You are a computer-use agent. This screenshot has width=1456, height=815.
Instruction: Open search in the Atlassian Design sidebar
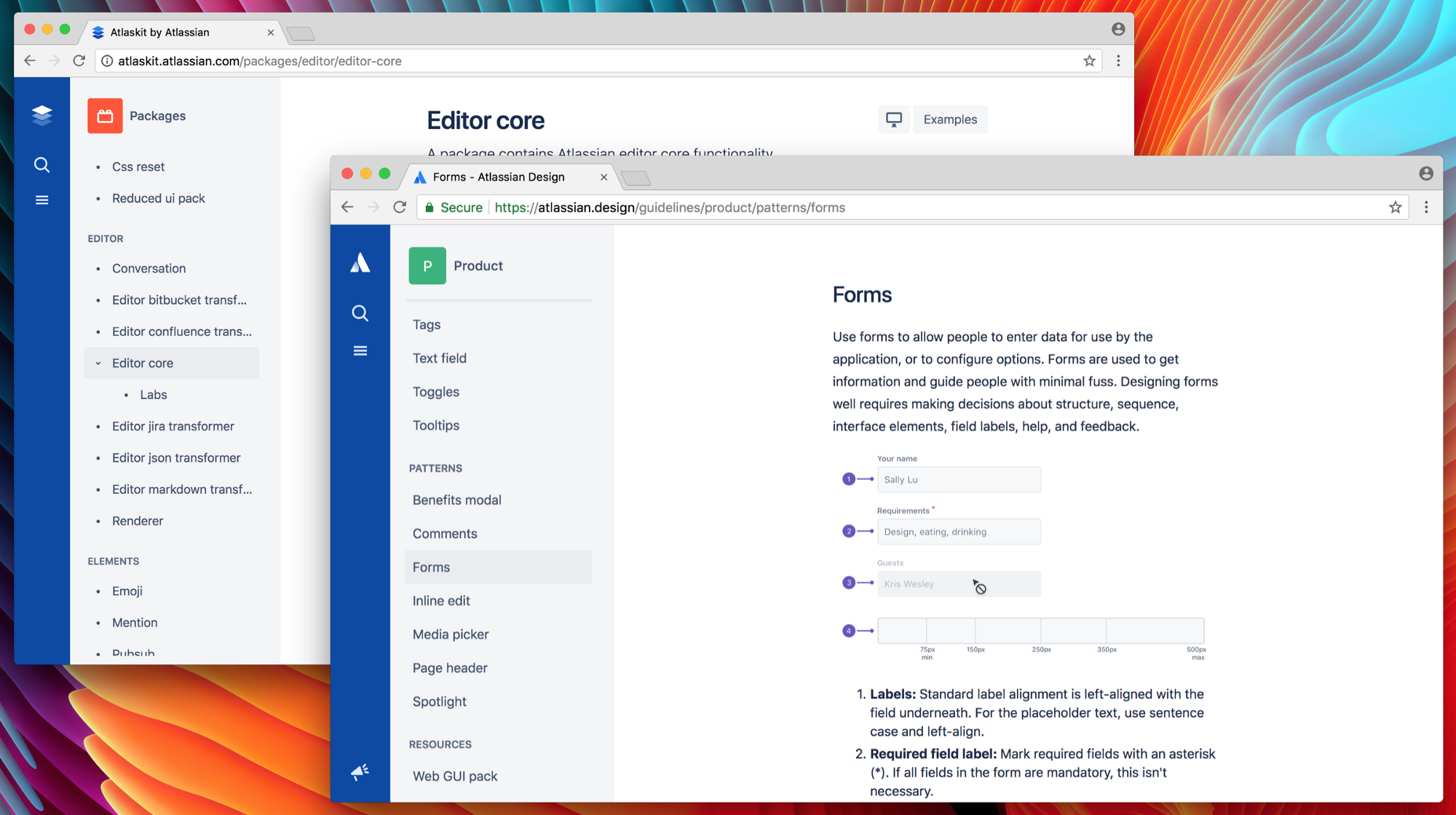click(360, 313)
